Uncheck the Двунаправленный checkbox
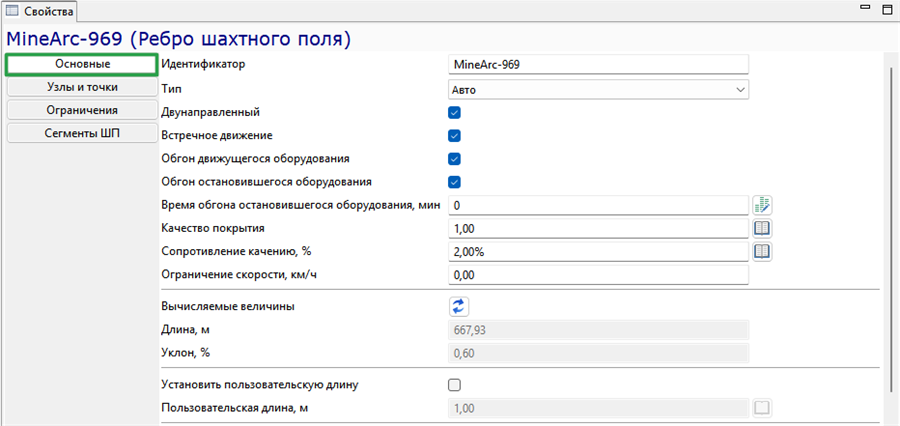 [455, 113]
